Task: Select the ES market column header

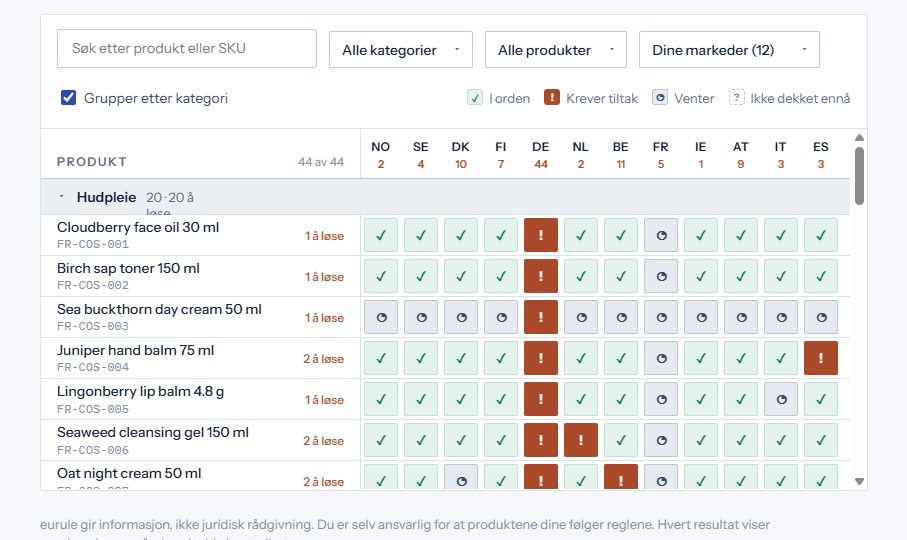Action: 821,155
